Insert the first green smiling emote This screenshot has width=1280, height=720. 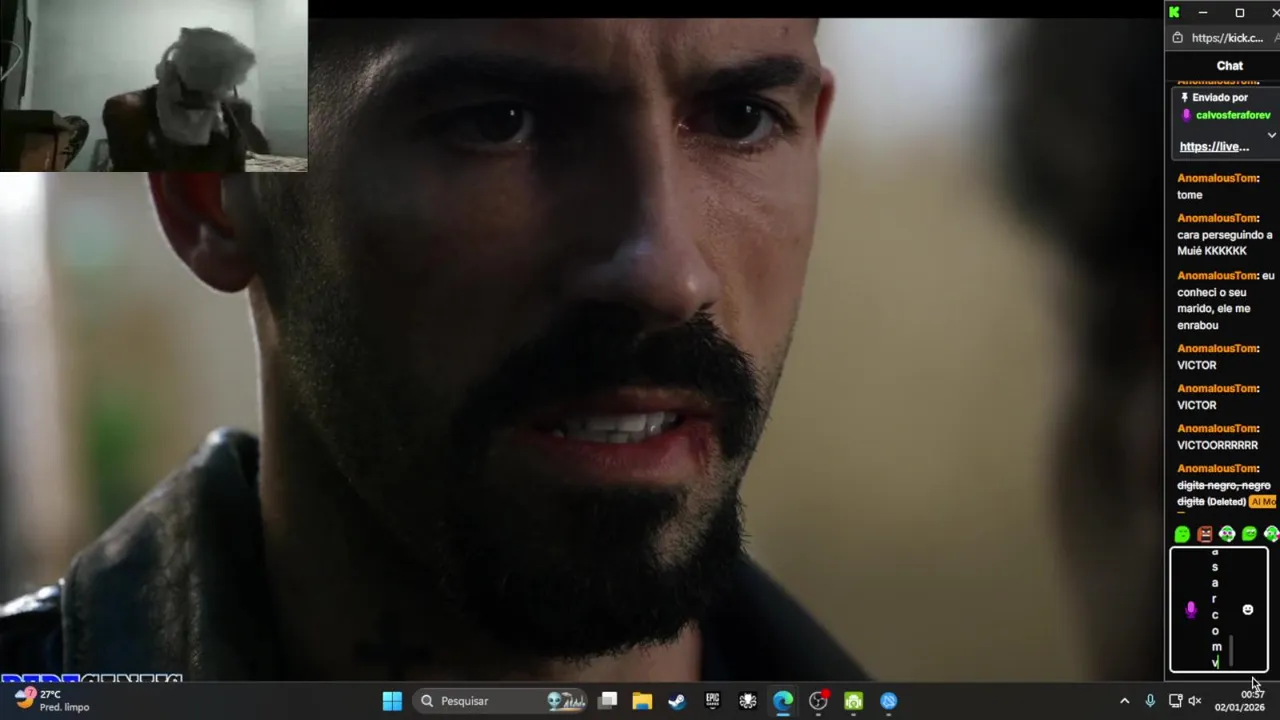(1182, 535)
